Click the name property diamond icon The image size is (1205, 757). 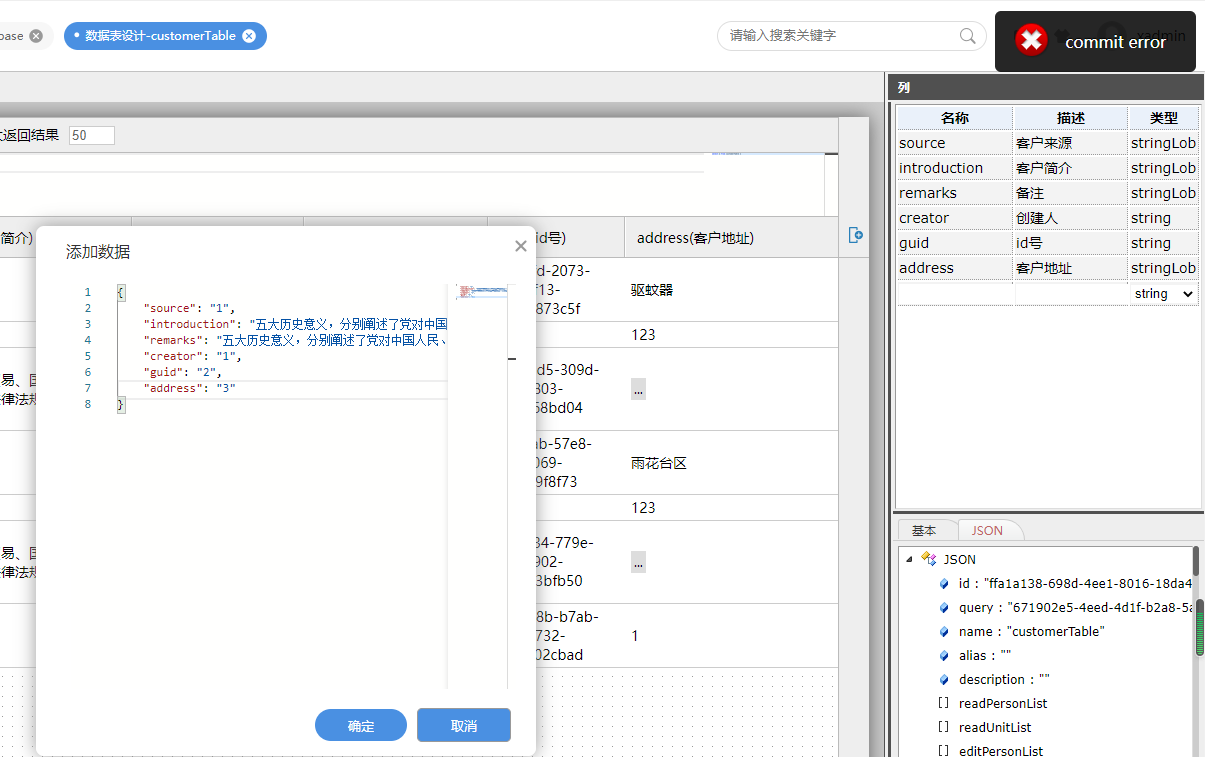point(944,632)
